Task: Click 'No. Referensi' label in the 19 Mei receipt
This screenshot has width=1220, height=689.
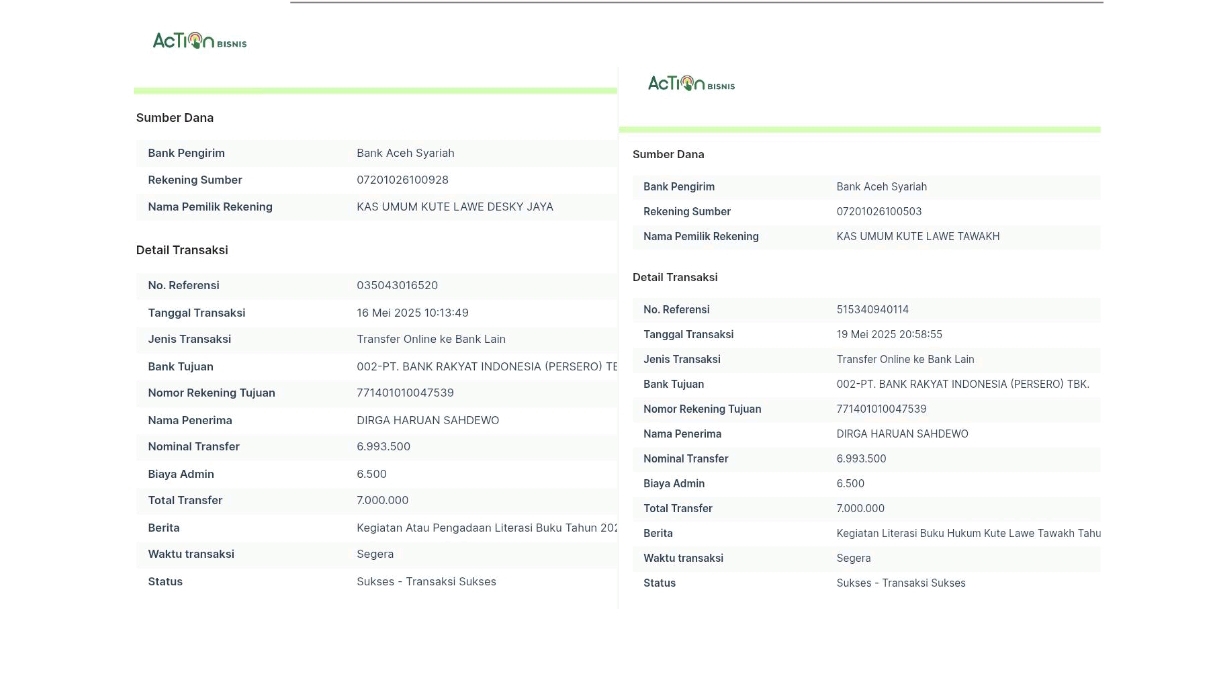Action: tap(677, 310)
